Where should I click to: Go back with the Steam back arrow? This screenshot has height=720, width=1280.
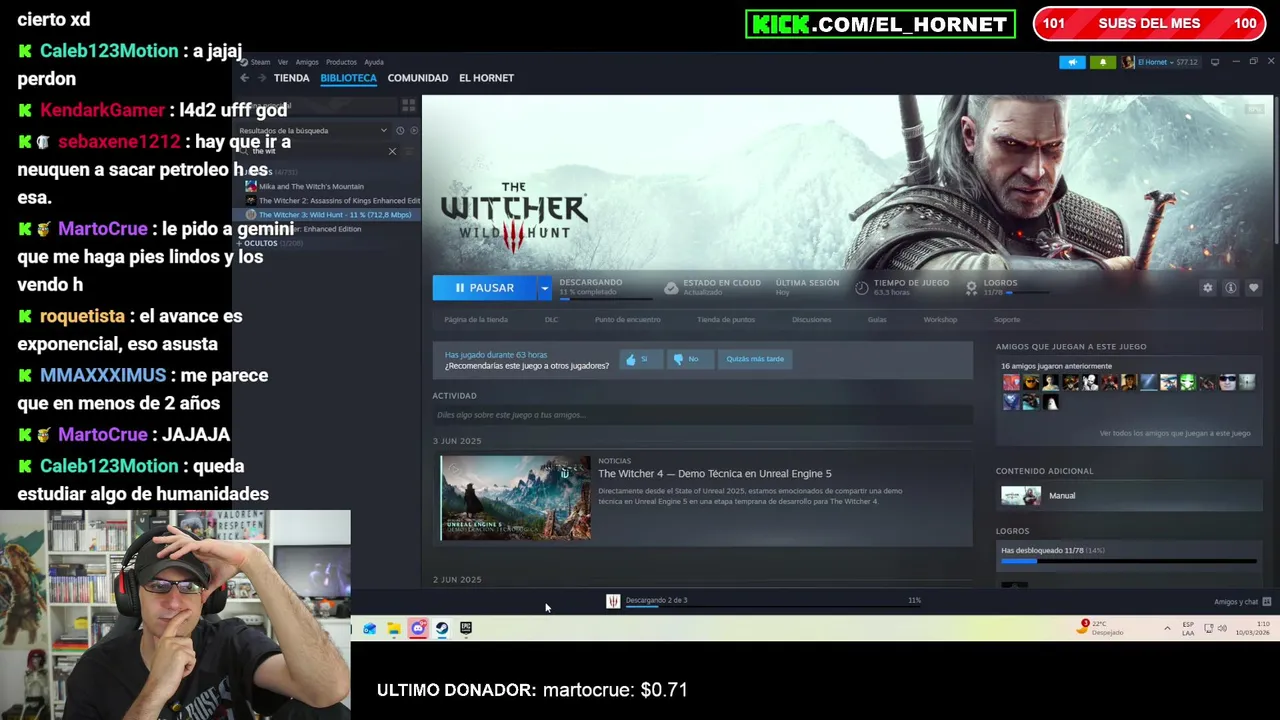244,78
